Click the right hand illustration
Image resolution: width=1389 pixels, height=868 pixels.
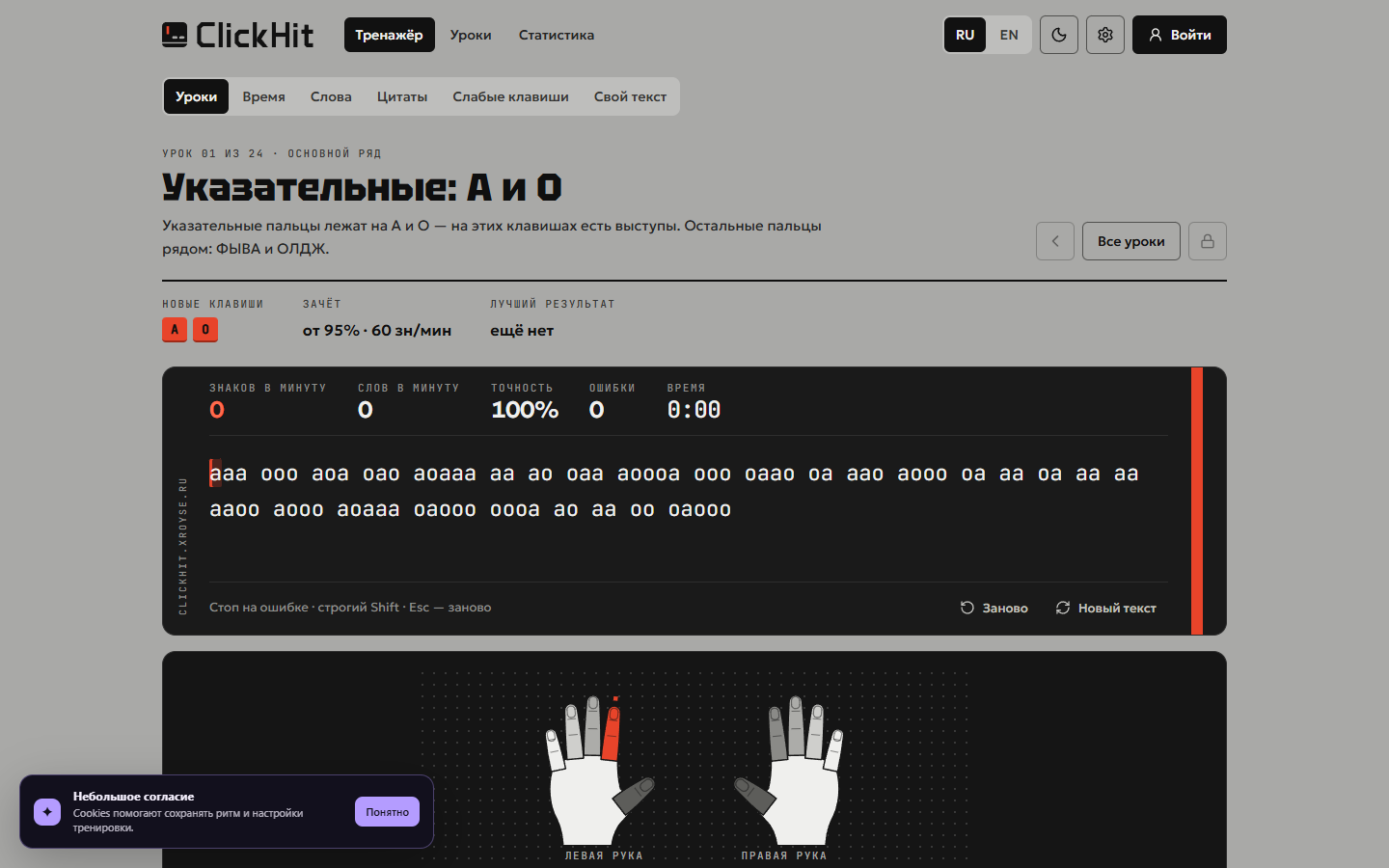tap(788, 770)
